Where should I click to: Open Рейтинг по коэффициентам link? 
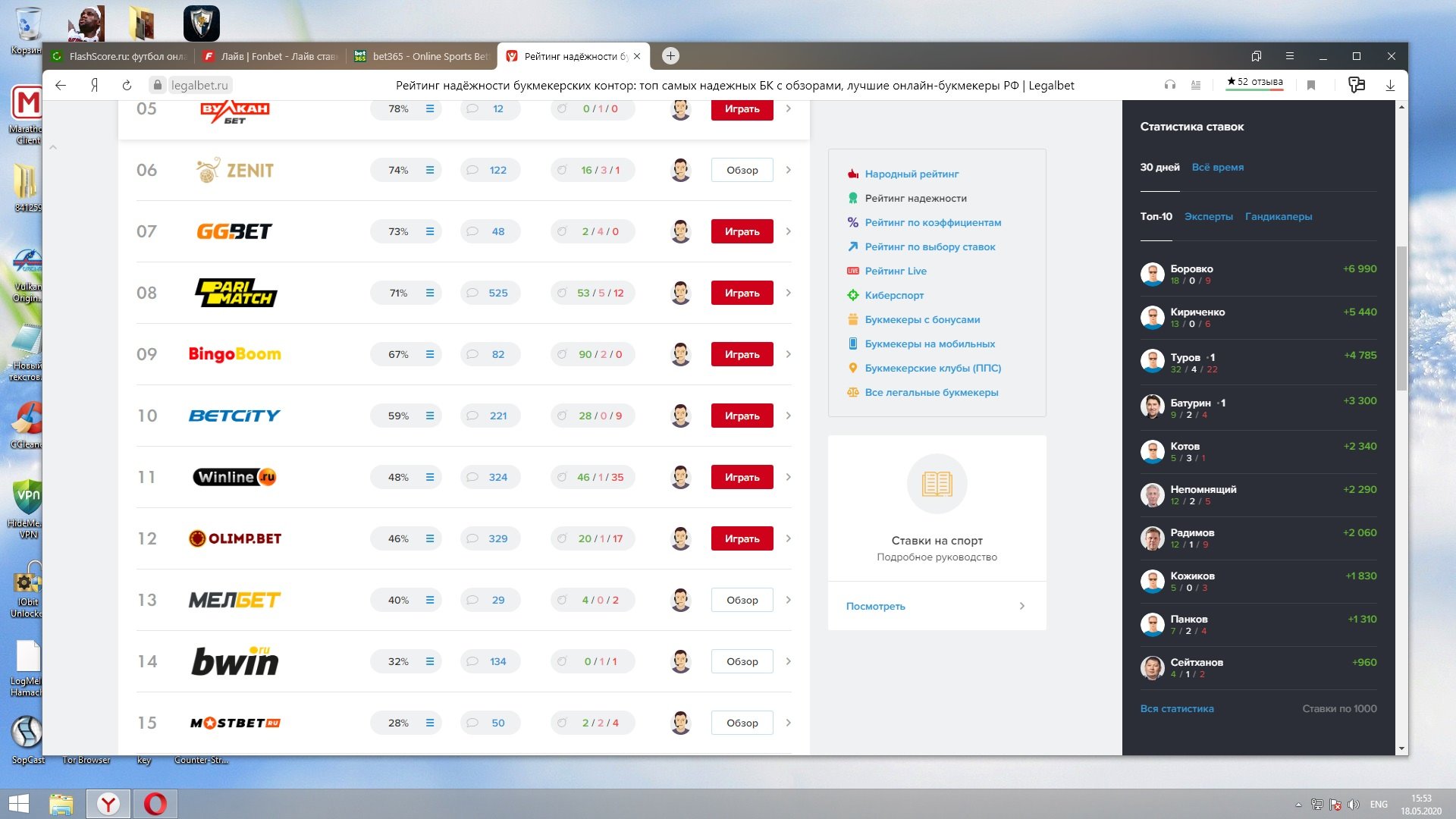pos(933,223)
